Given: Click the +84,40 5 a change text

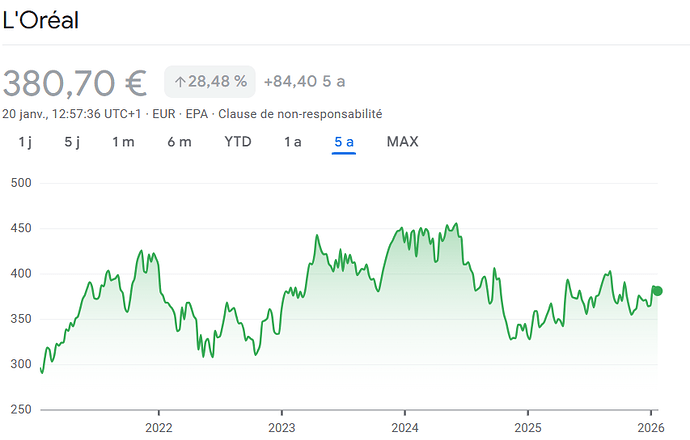Looking at the screenshot, I should point(305,81).
